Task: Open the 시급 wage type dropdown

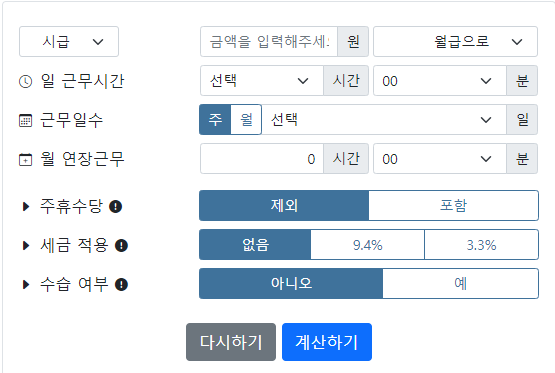Action: pyautogui.click(x=69, y=41)
